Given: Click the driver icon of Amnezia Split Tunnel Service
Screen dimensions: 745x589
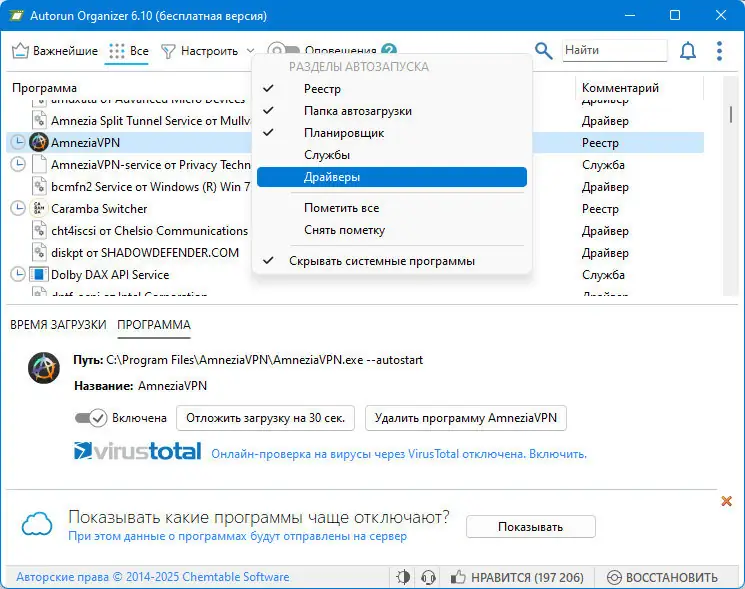Looking at the screenshot, I should click(39, 120).
